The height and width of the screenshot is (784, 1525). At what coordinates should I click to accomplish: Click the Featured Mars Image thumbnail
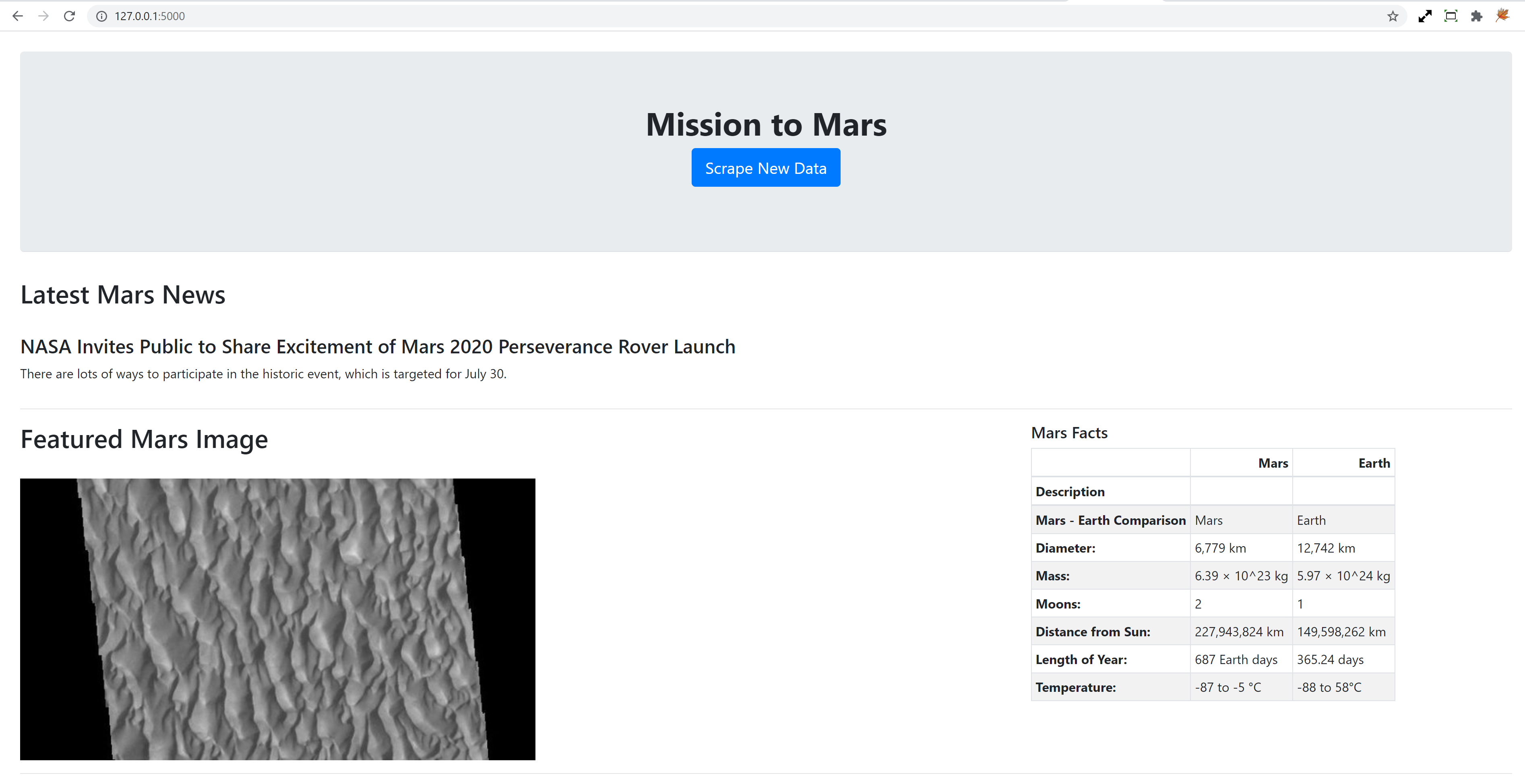click(278, 619)
